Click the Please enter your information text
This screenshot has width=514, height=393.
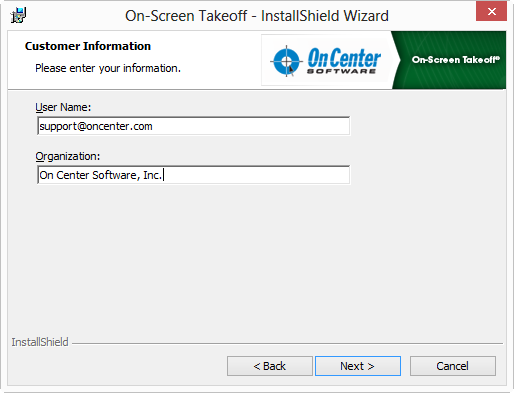pos(108,68)
